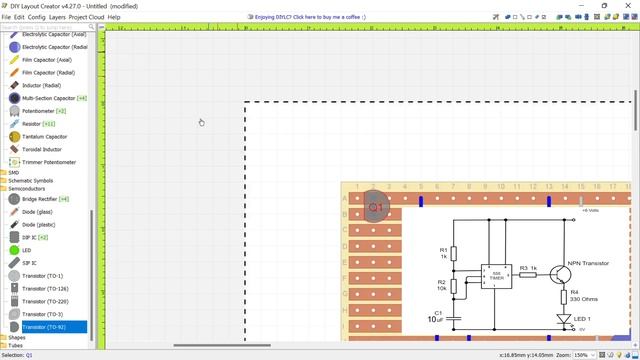The image size is (640, 360).
Task: Open the File menu
Action: click(6, 17)
